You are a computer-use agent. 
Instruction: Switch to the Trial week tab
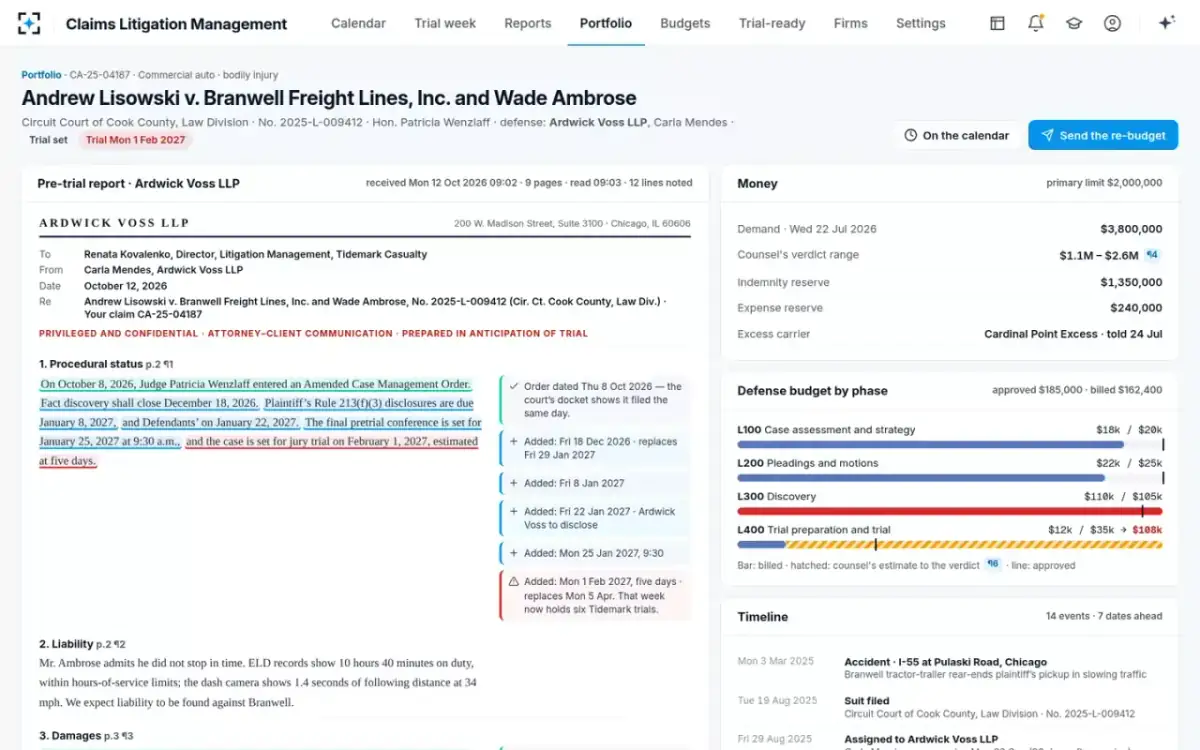445,23
